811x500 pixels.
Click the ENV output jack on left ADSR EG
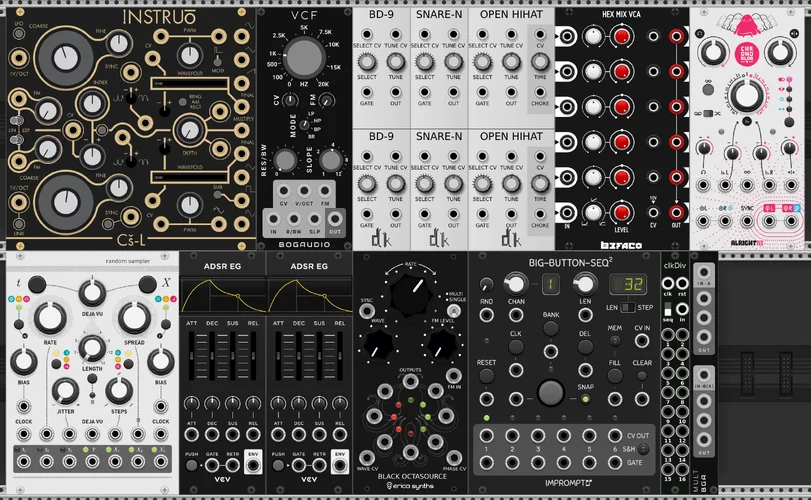click(253, 465)
